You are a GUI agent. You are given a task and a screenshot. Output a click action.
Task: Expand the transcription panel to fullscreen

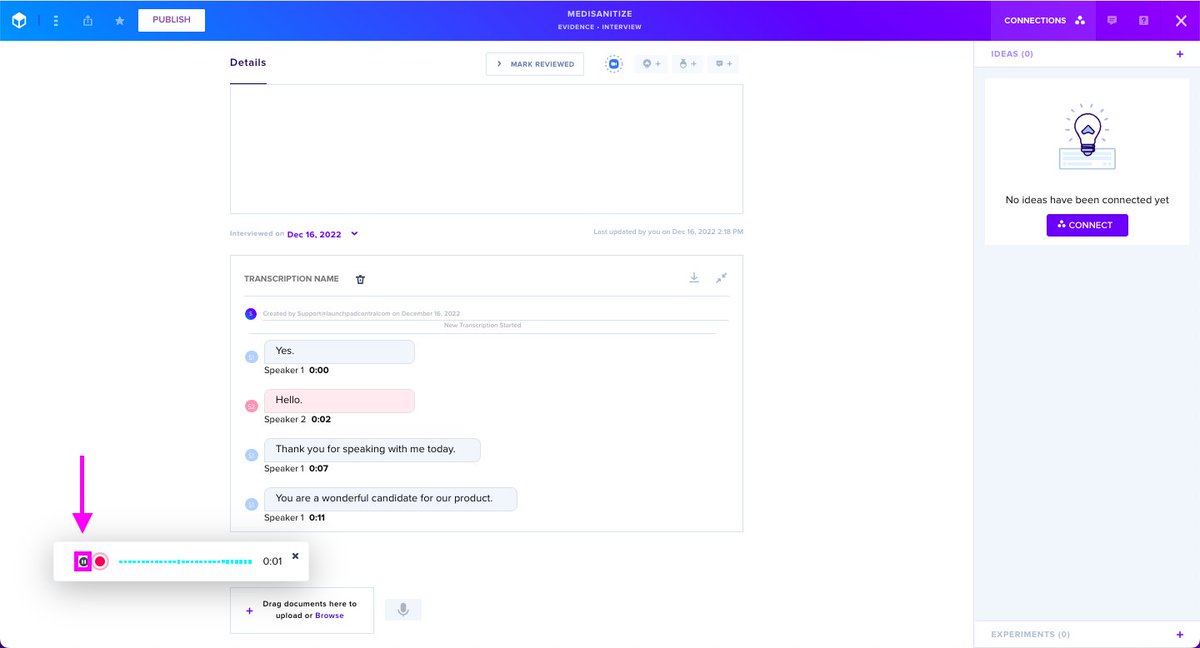[722, 278]
